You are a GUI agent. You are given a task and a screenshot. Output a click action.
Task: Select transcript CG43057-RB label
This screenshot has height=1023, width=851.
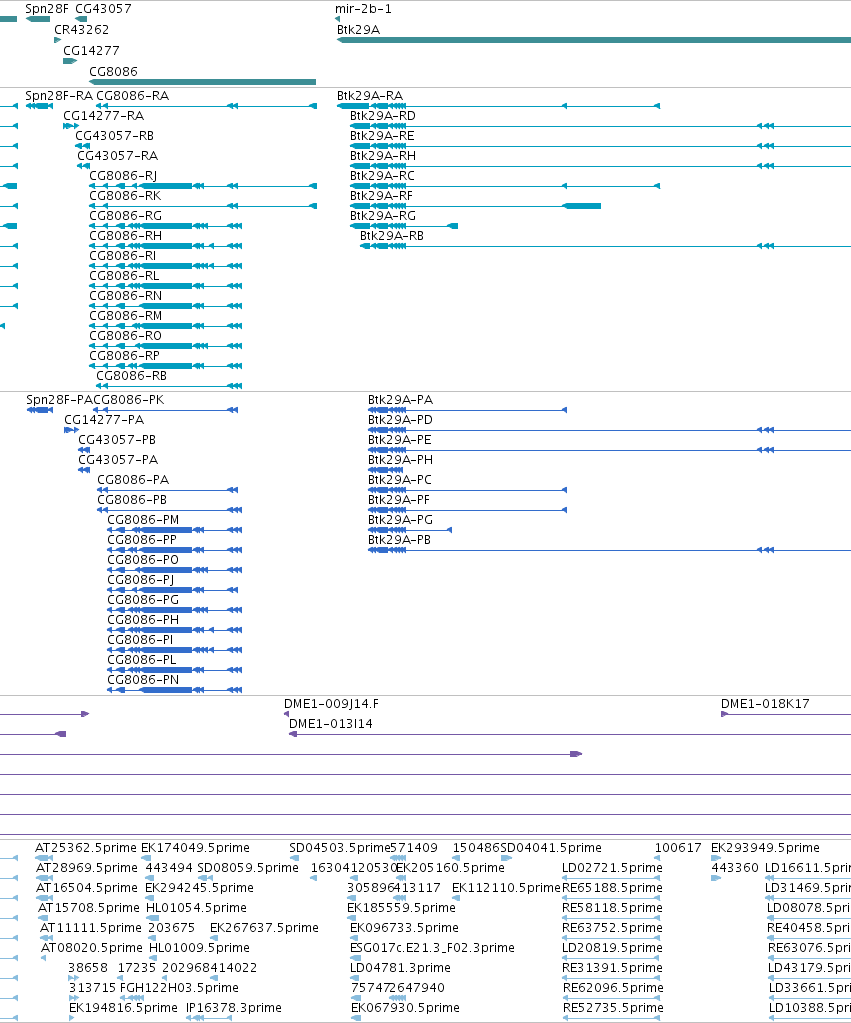(115, 136)
